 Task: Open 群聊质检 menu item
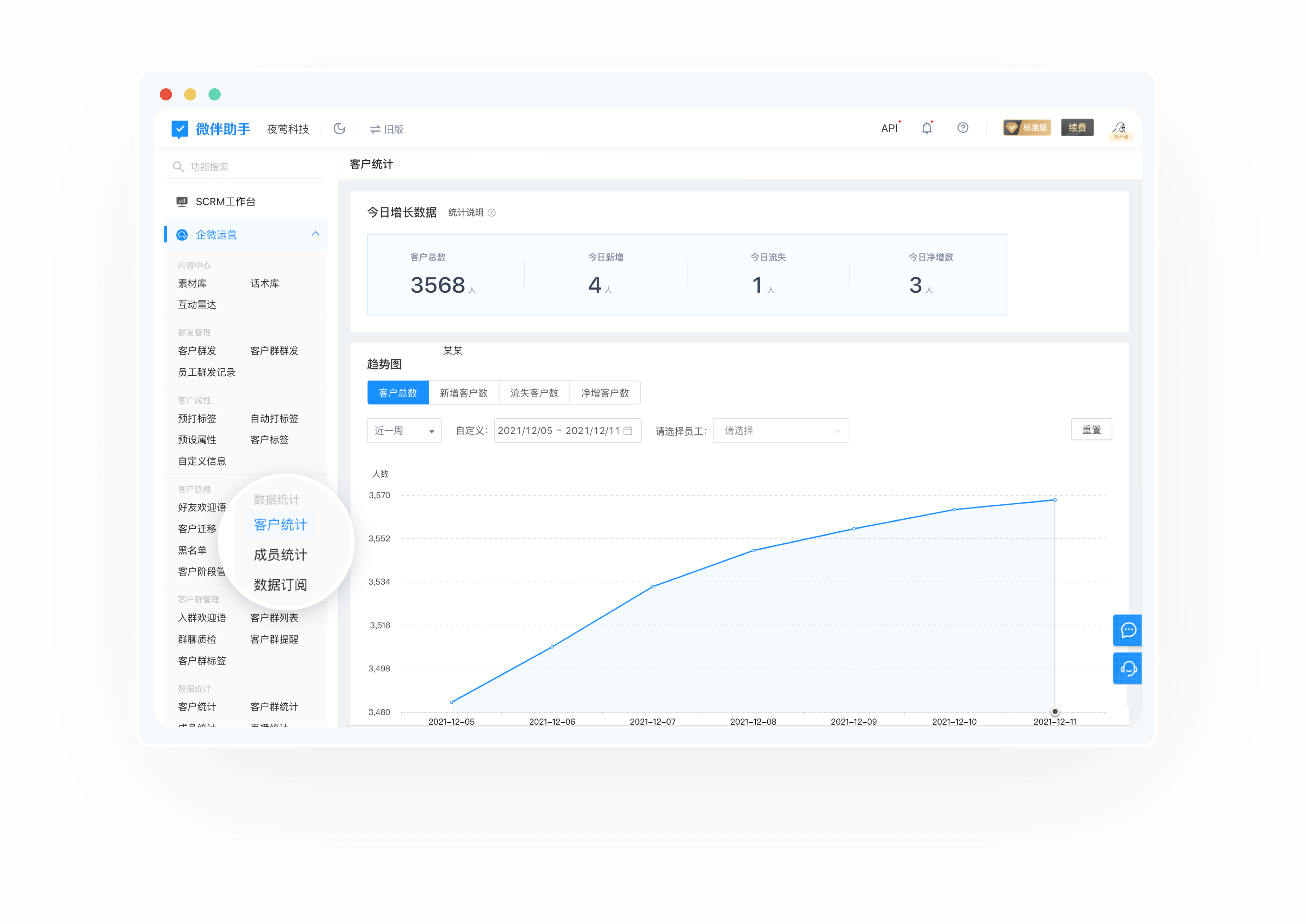(197, 639)
